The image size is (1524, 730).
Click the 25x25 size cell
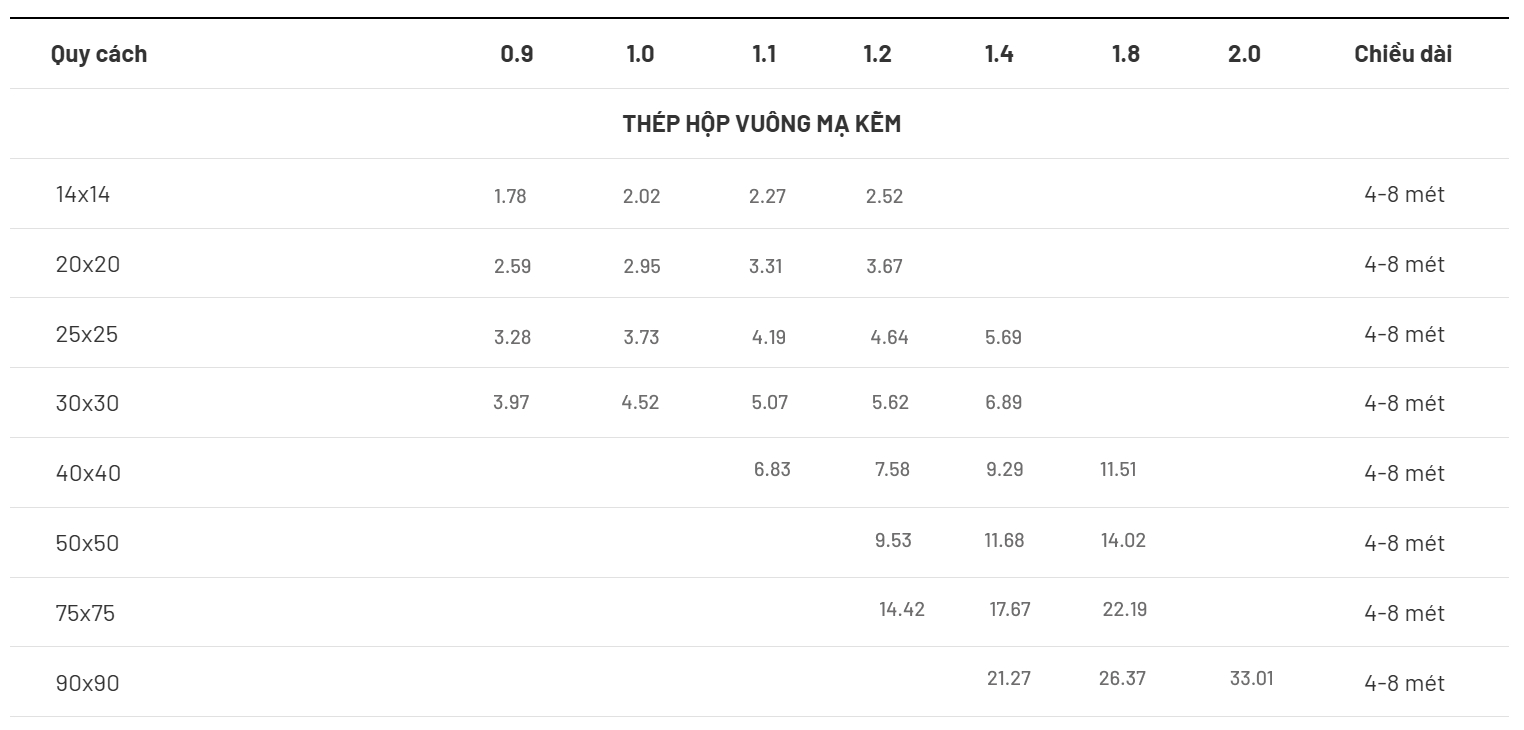[87, 334]
